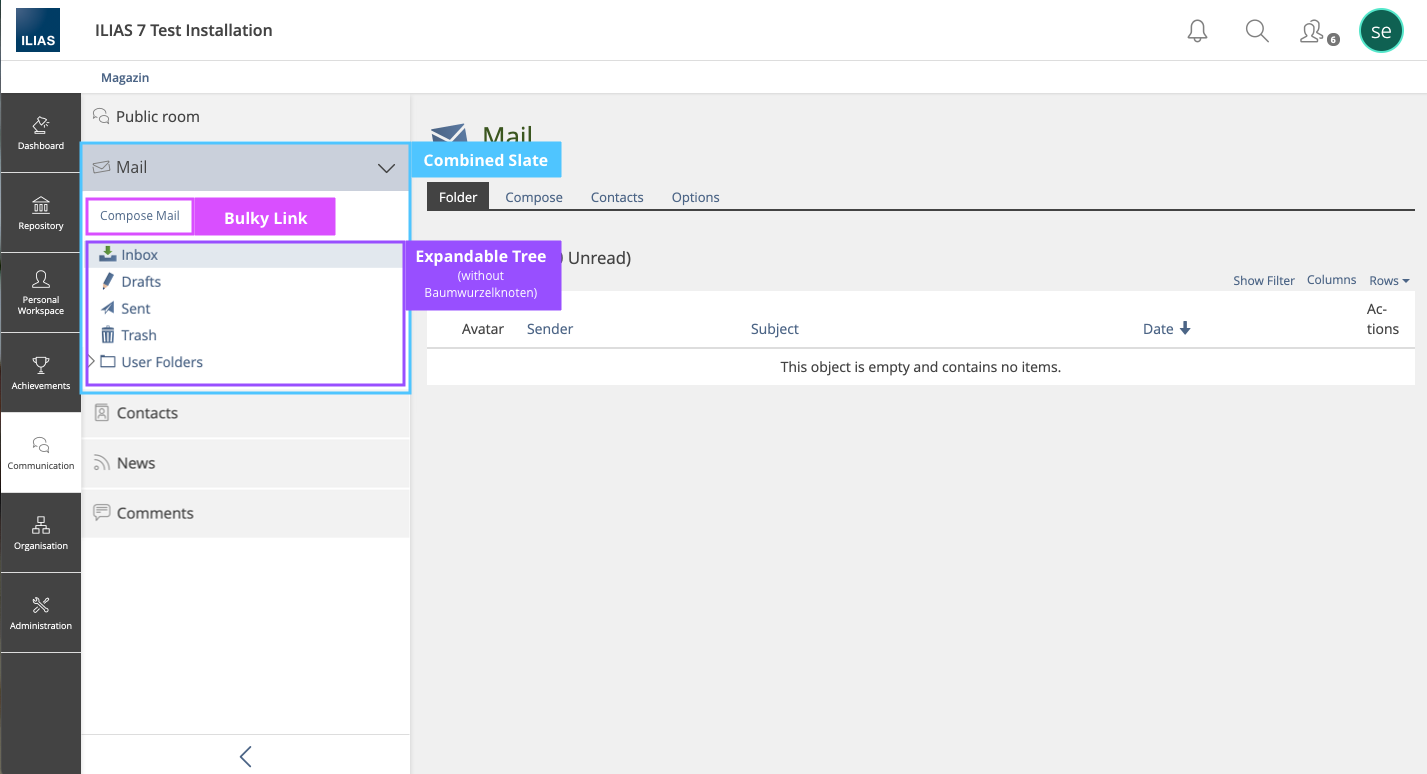Open the notifications bell icon
Screen dimensions: 1427x774
1197,31
